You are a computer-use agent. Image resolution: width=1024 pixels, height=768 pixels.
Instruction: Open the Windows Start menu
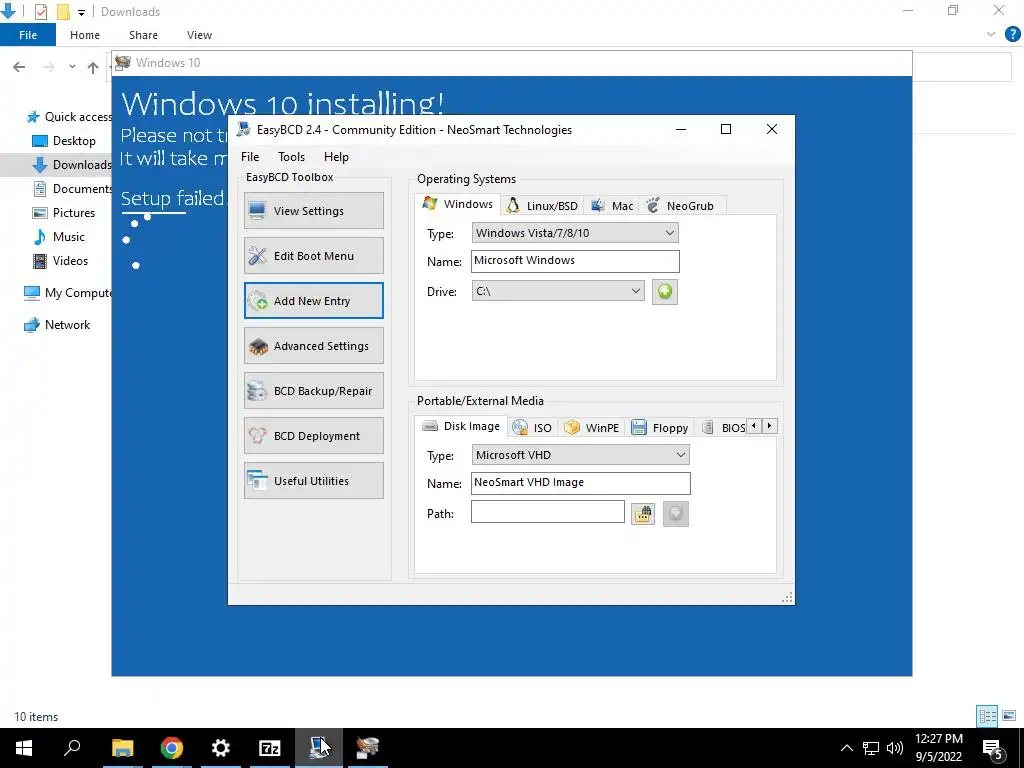tap(24, 748)
